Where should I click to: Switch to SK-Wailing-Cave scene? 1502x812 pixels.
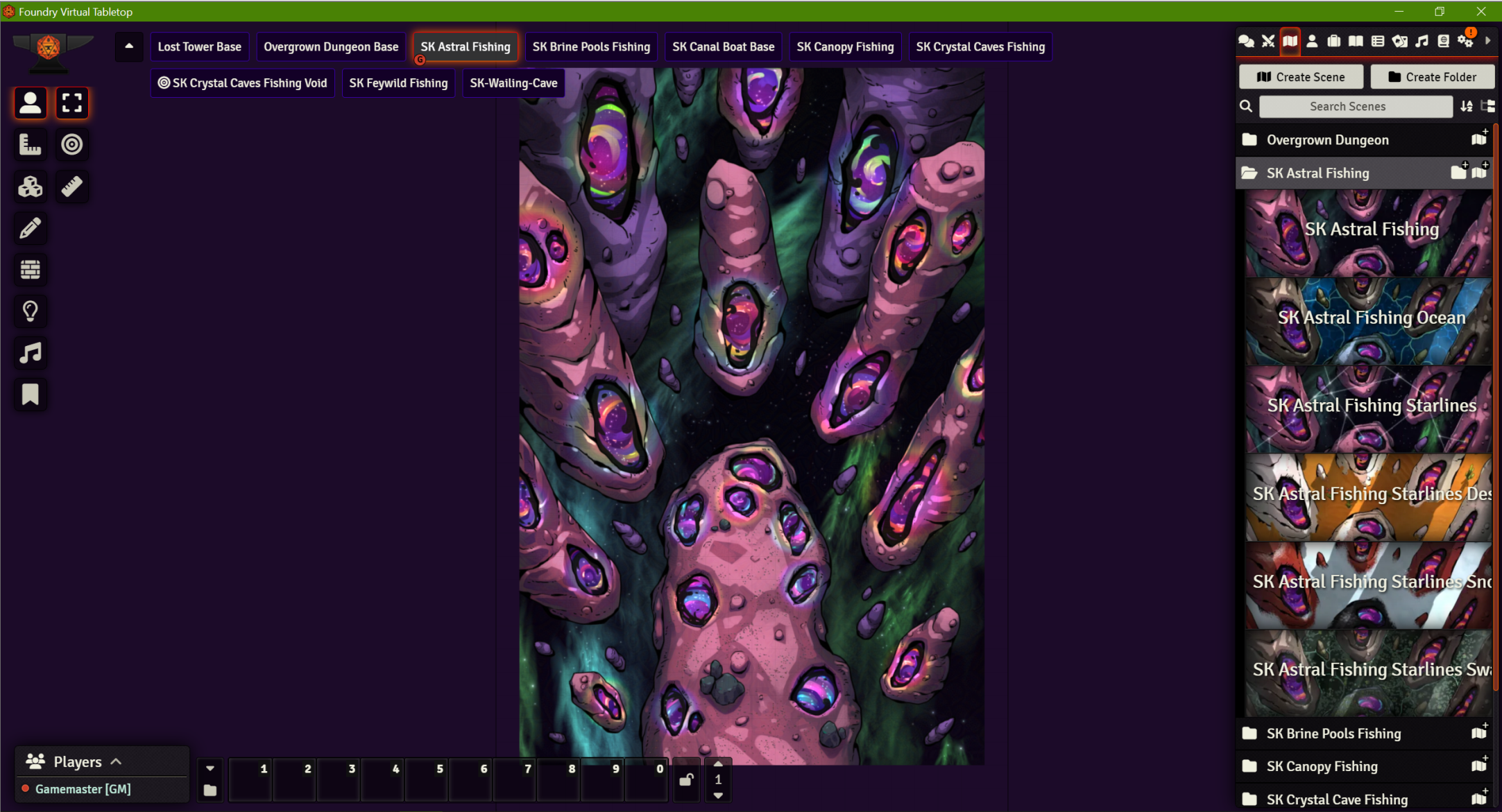513,83
